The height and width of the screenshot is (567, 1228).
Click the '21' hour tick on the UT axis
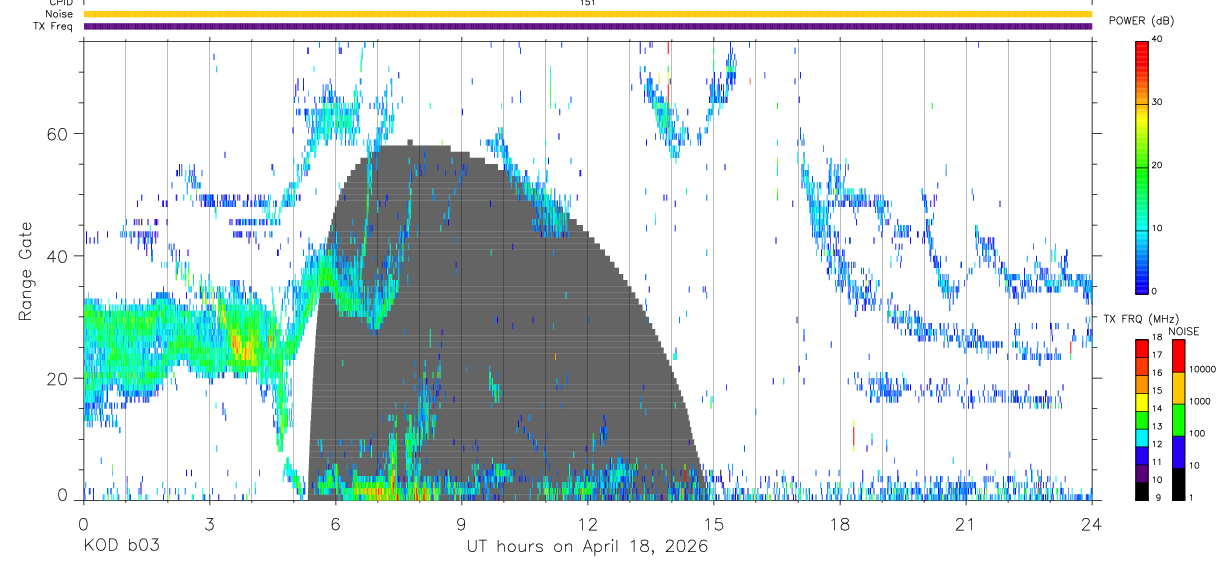point(965,523)
